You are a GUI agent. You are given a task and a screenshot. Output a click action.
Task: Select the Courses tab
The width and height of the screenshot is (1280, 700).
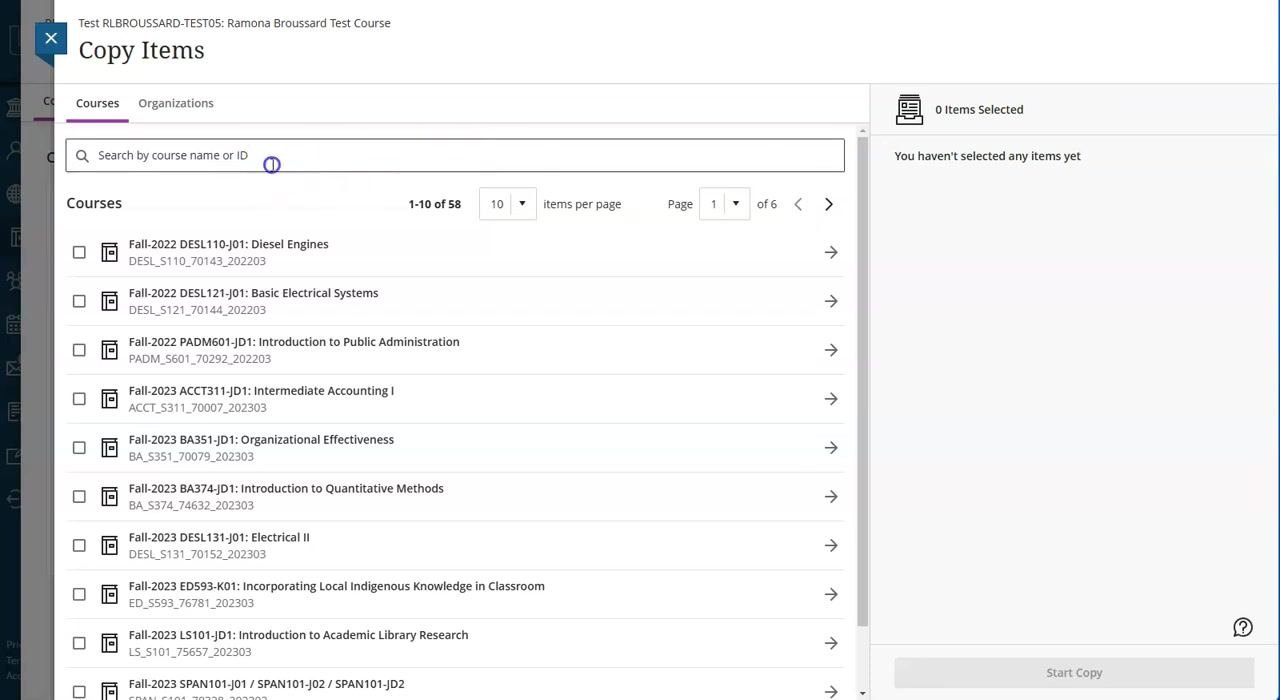click(x=97, y=103)
